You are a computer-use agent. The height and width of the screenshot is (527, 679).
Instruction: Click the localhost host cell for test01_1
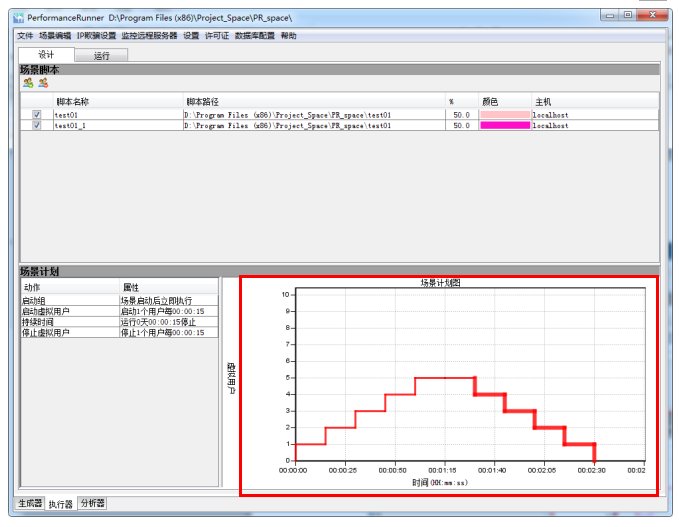[551, 126]
